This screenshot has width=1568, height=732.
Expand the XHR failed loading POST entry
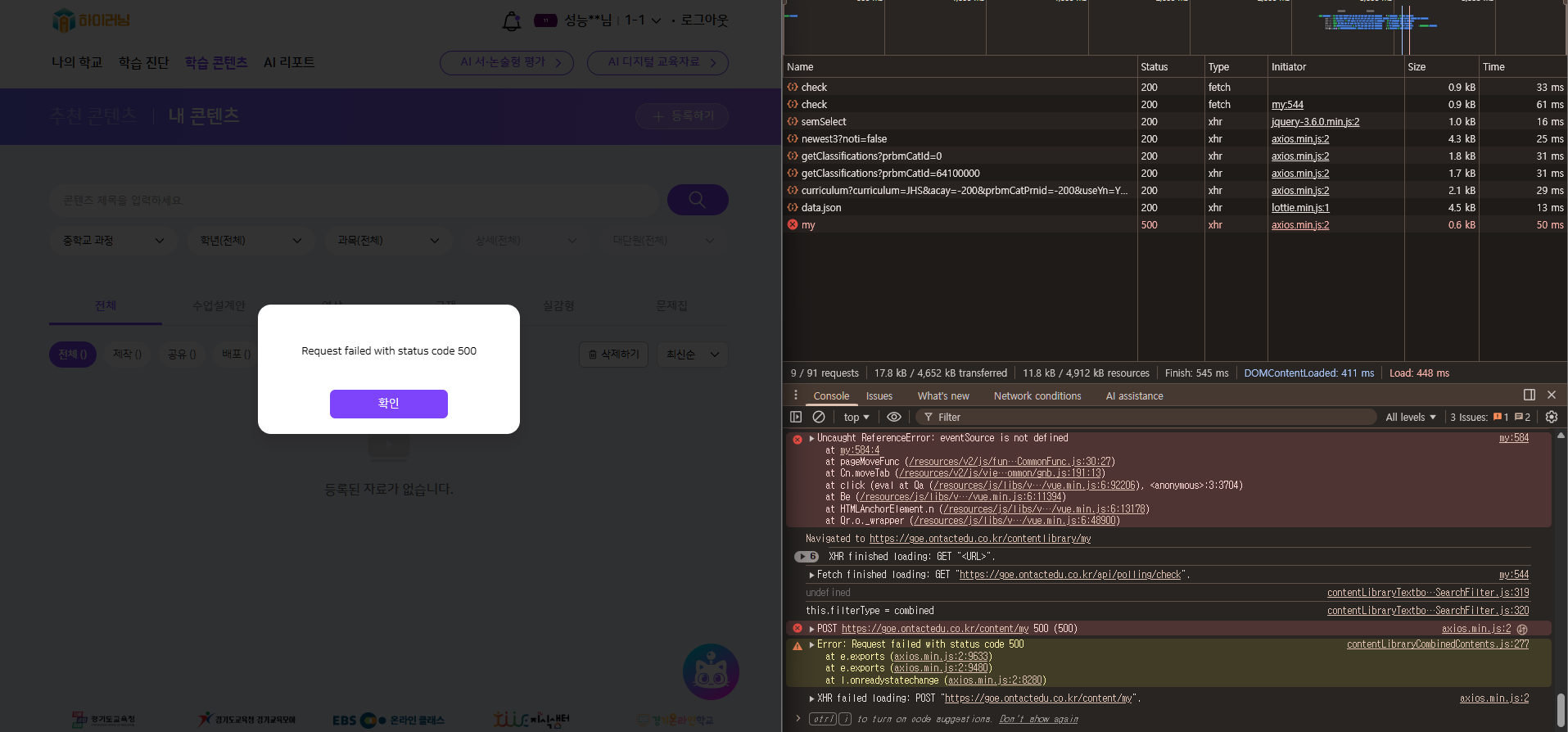pyautogui.click(x=811, y=698)
